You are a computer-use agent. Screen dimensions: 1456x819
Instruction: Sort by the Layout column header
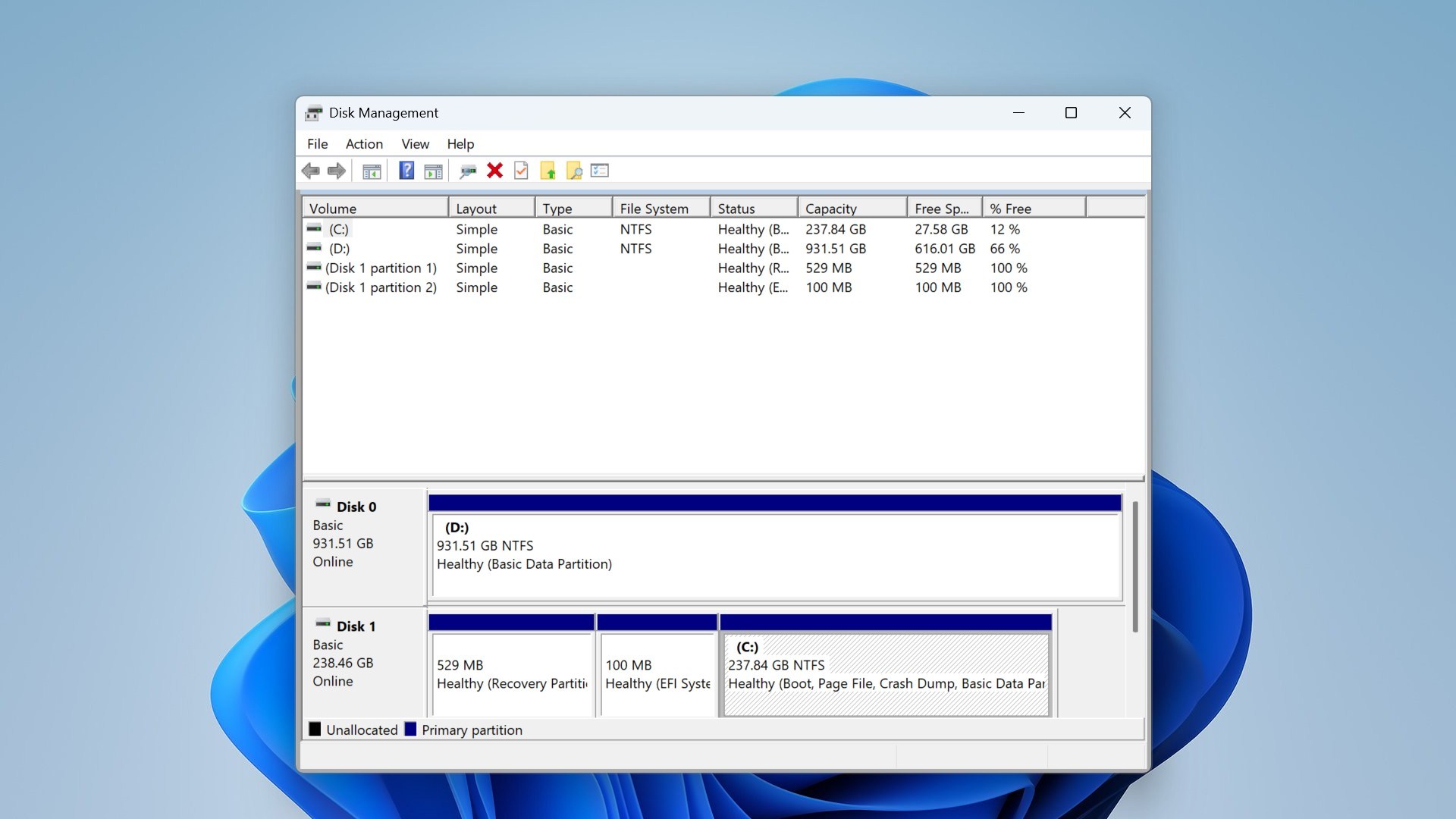coord(491,208)
